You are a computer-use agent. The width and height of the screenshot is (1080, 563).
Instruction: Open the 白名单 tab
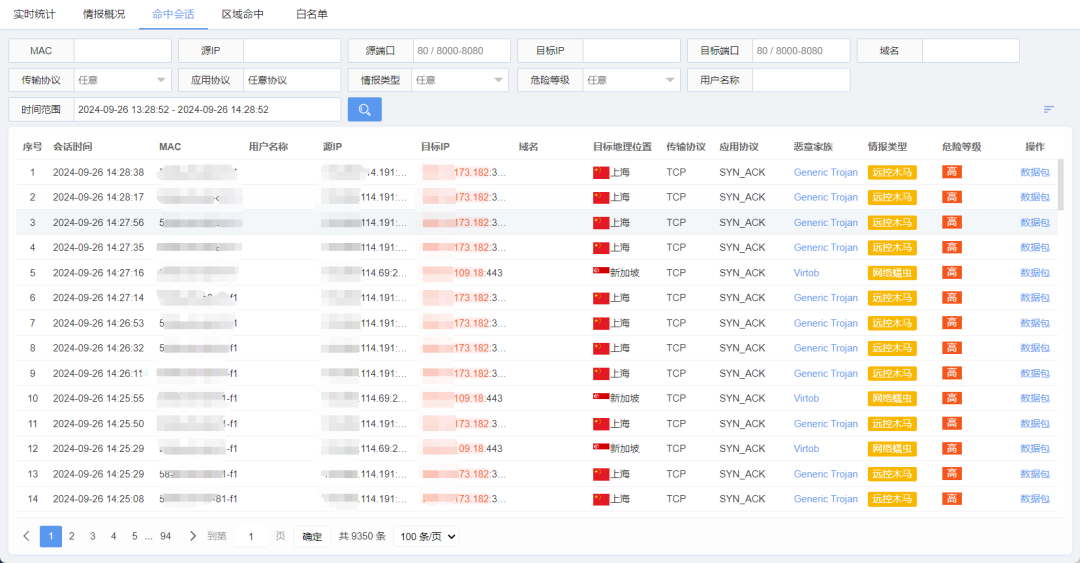tap(312, 15)
